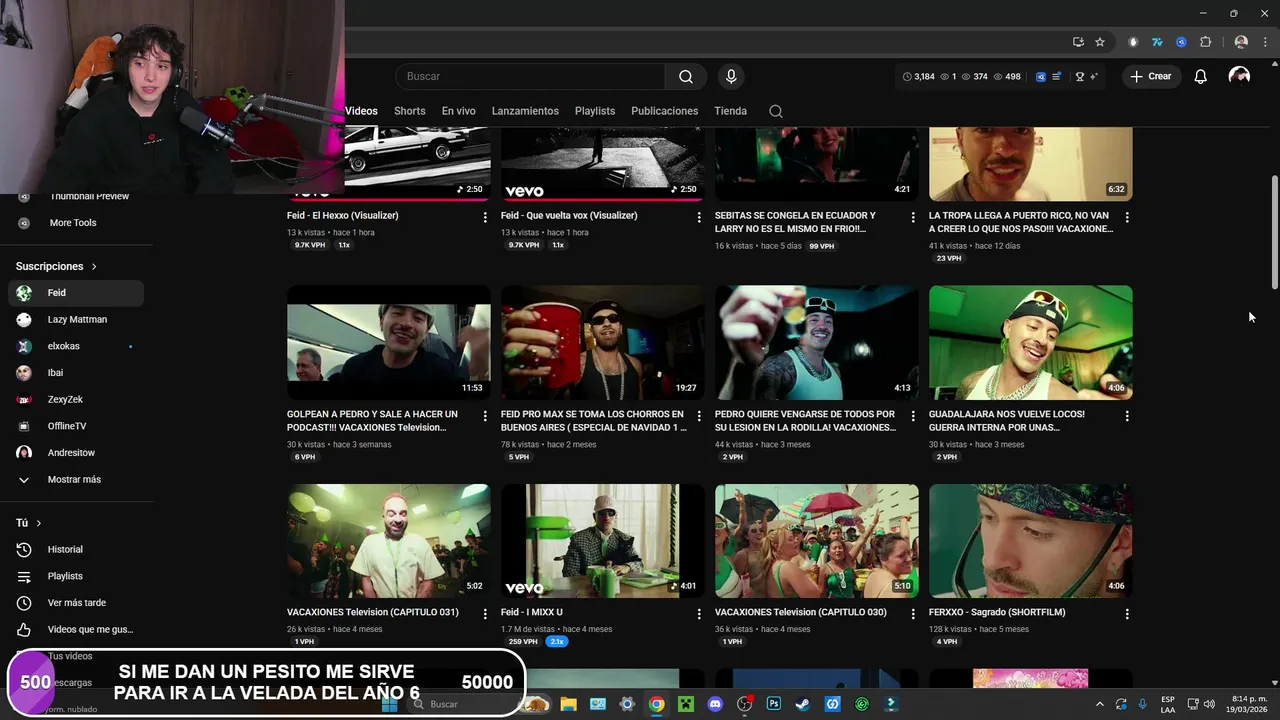Play VACAXIONES Television CAPITULO 030 thumbnail
Image resolution: width=1280 pixels, height=720 pixels.
(x=817, y=541)
